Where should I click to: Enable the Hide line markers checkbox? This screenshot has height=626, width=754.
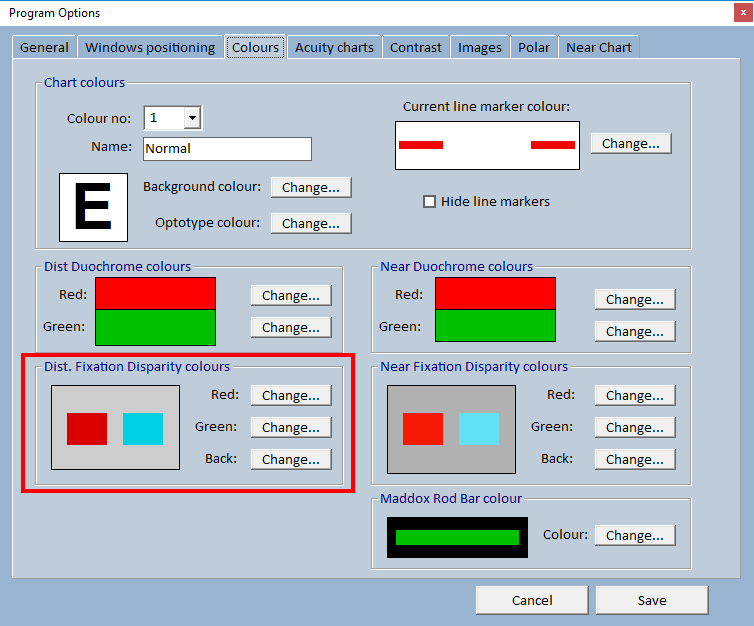pyautogui.click(x=430, y=202)
